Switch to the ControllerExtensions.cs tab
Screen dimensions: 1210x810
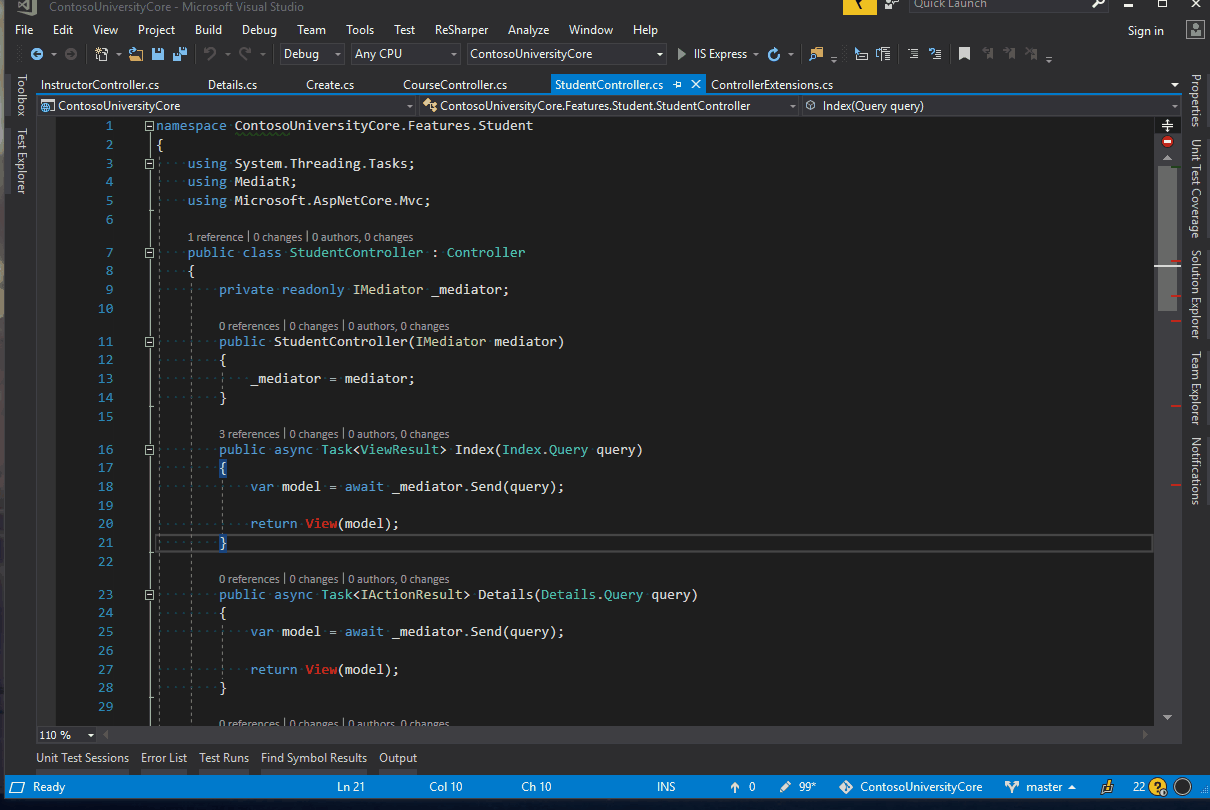(772, 85)
